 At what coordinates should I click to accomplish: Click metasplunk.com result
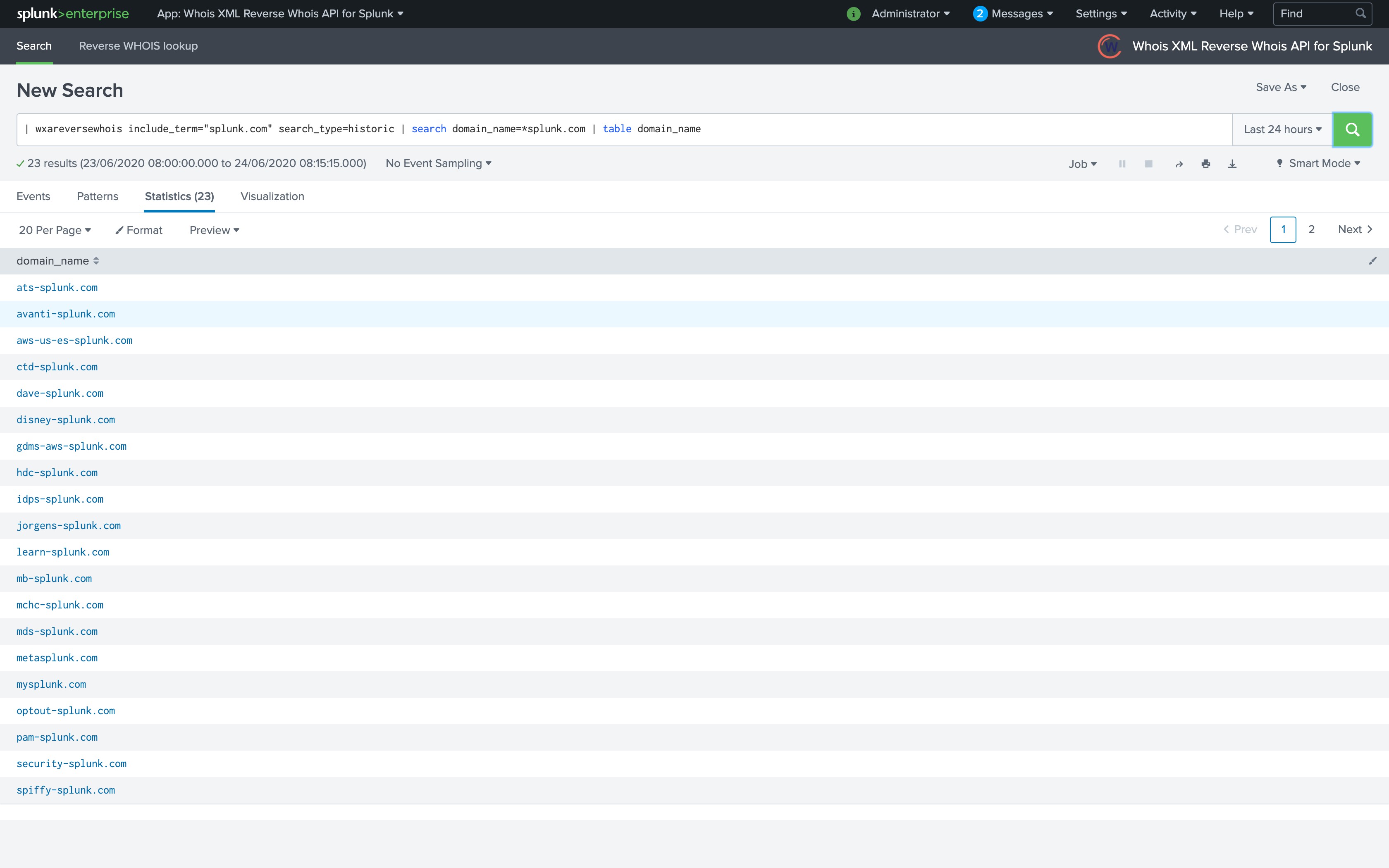pyautogui.click(x=57, y=657)
